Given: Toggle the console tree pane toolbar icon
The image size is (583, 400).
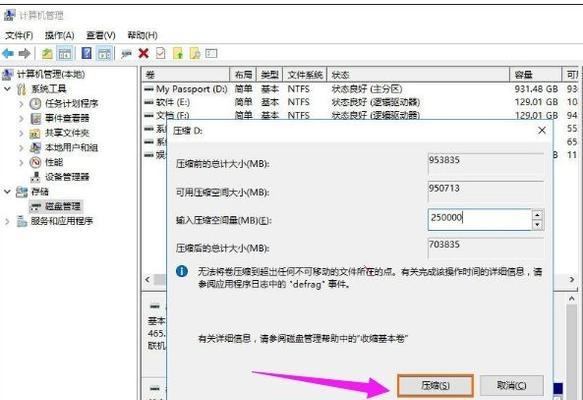Looking at the screenshot, I should pos(64,54).
